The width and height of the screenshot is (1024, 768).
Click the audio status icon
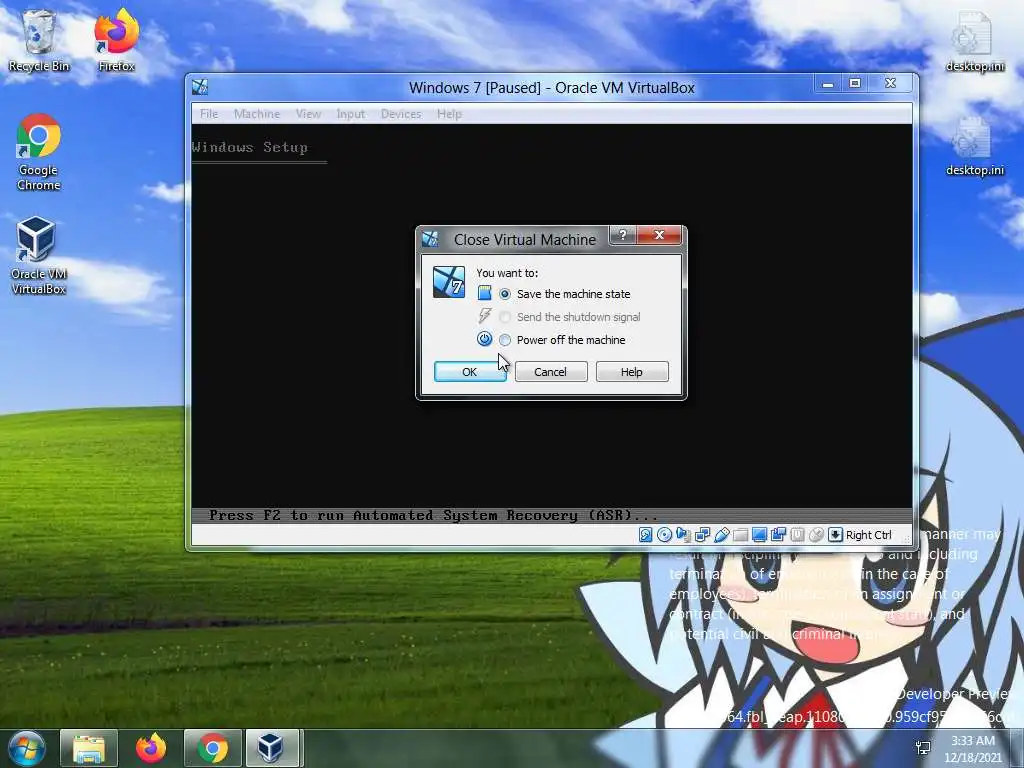pos(683,535)
